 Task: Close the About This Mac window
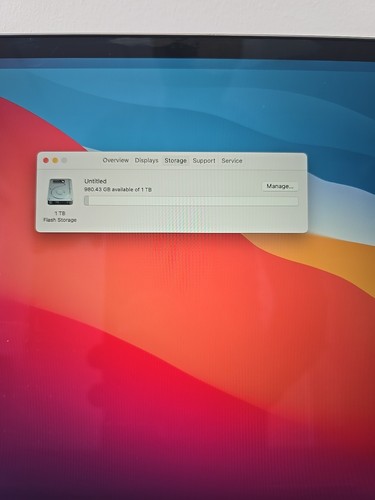[46, 161]
